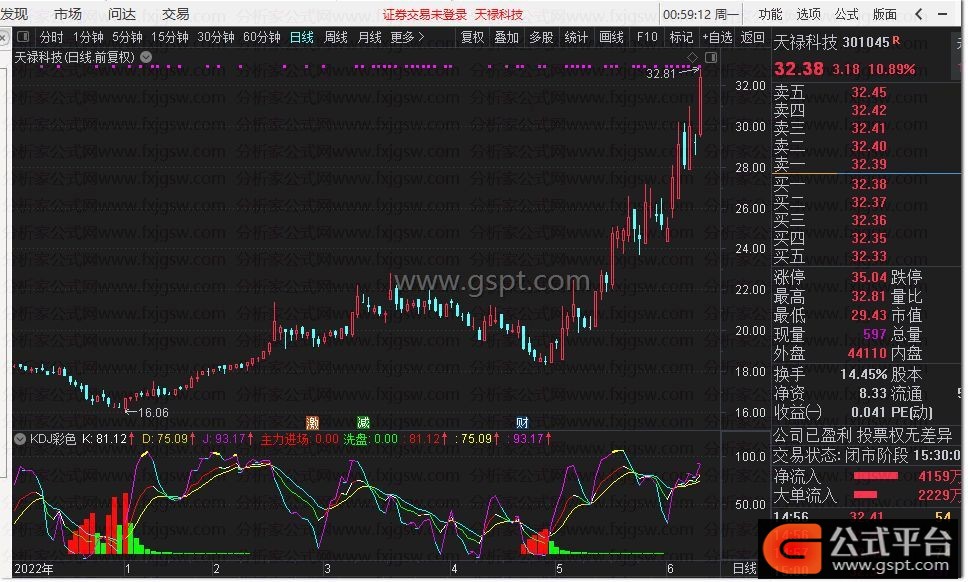The image size is (968, 582).
Task: Switch to 1分钟 chart period
Action: (88, 37)
